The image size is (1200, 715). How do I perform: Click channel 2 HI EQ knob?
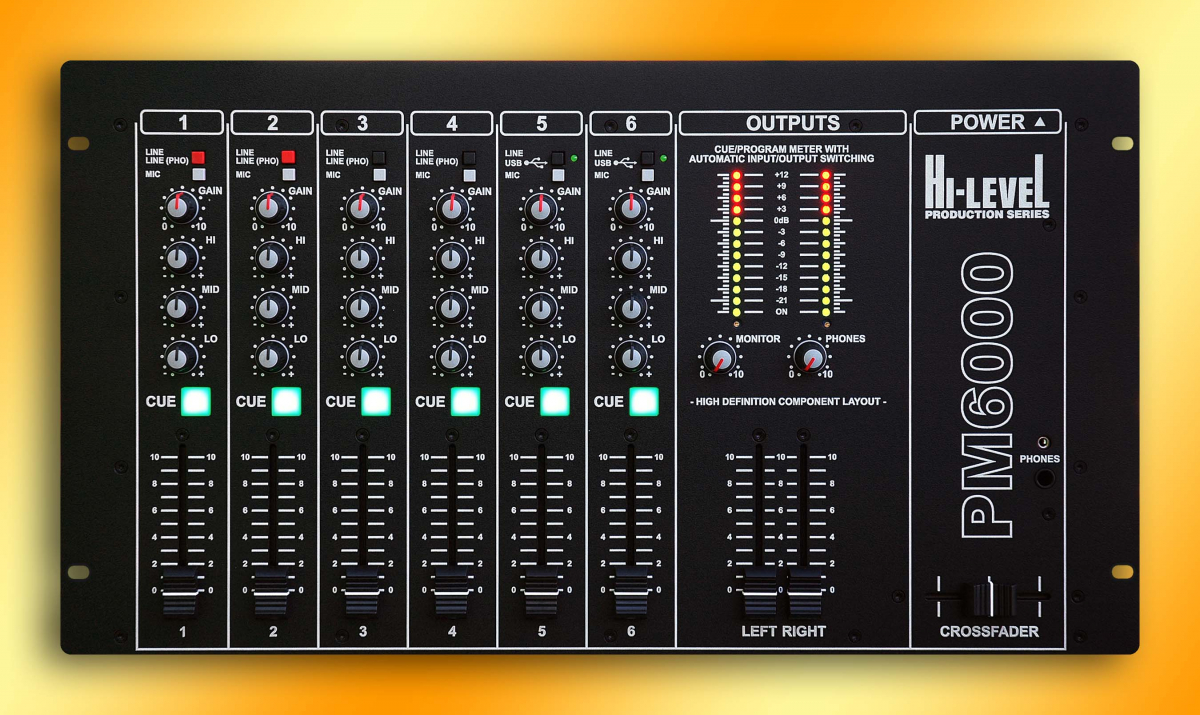[x=271, y=258]
